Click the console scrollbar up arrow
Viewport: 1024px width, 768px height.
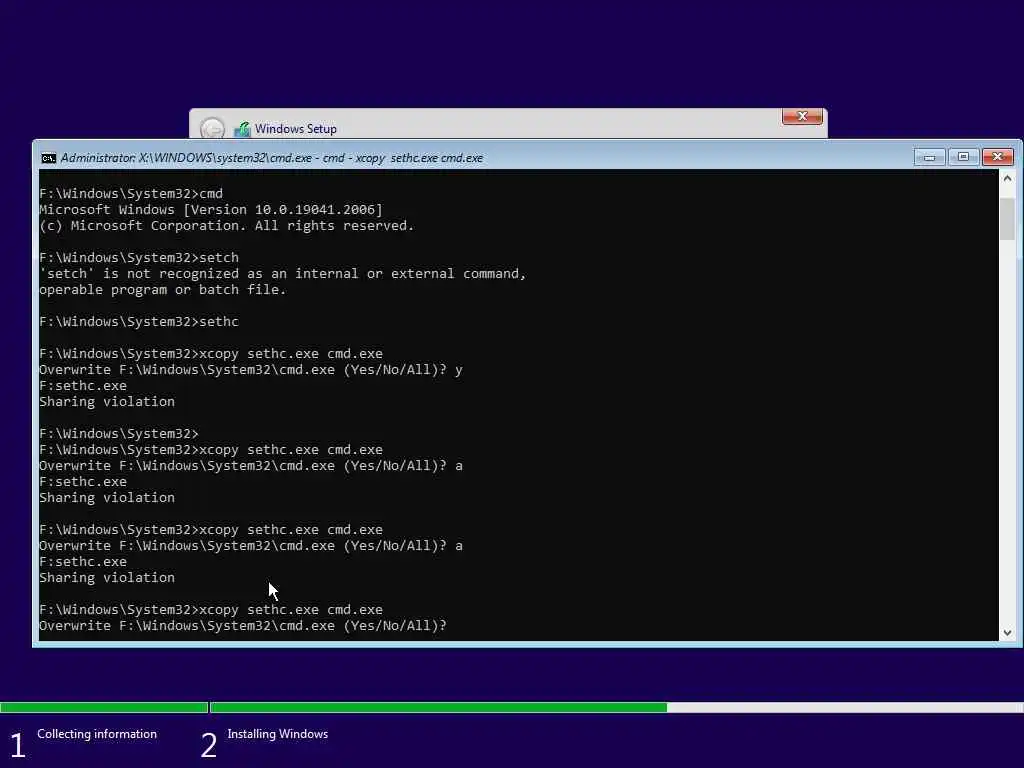[1007, 178]
